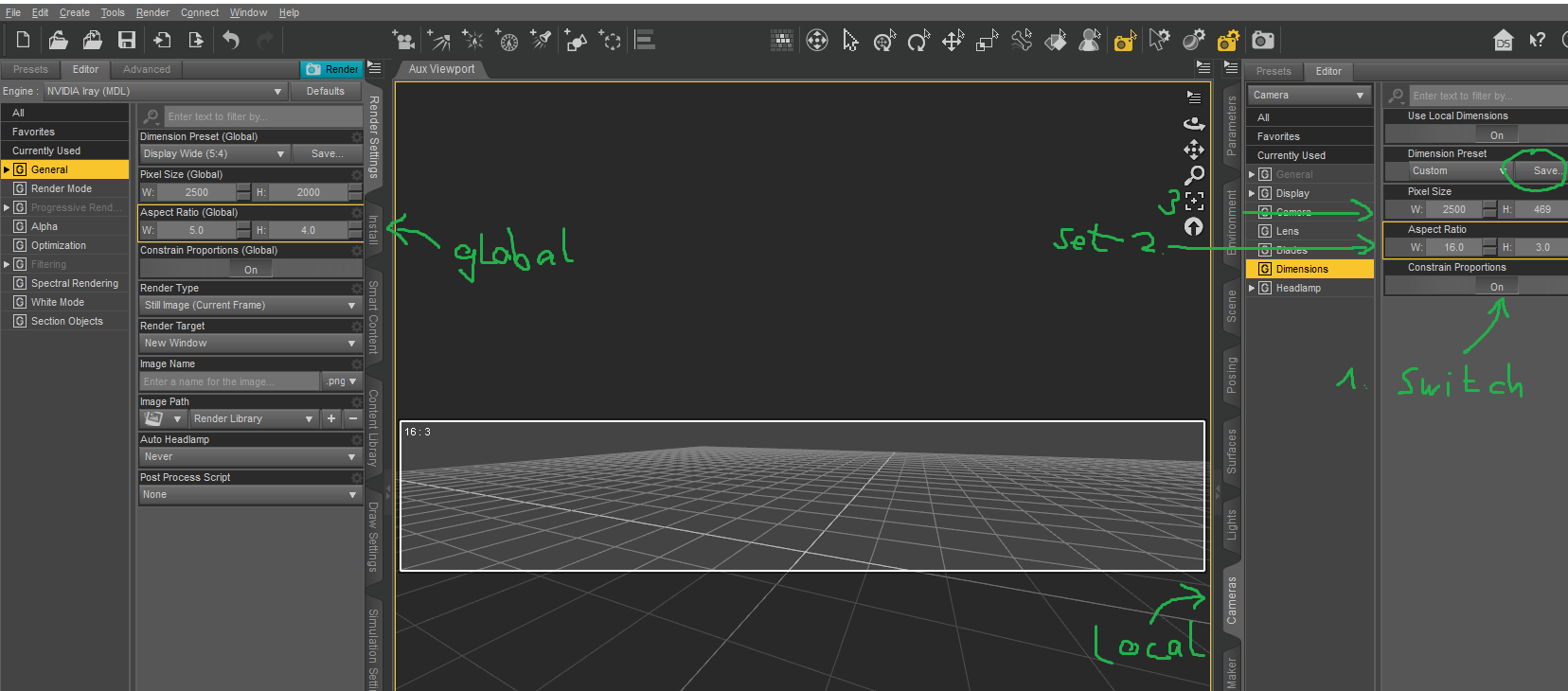
Task: Open the Render Type Still Image dropdown
Action: click(250, 305)
